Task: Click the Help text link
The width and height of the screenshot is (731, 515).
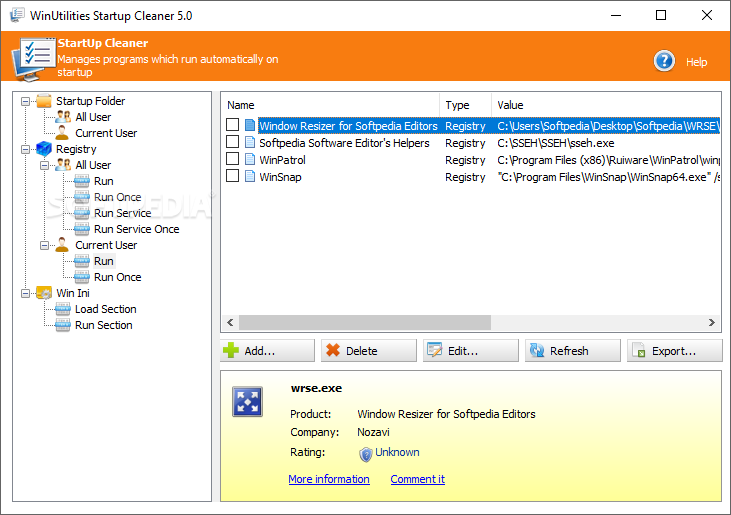Action: tap(697, 62)
